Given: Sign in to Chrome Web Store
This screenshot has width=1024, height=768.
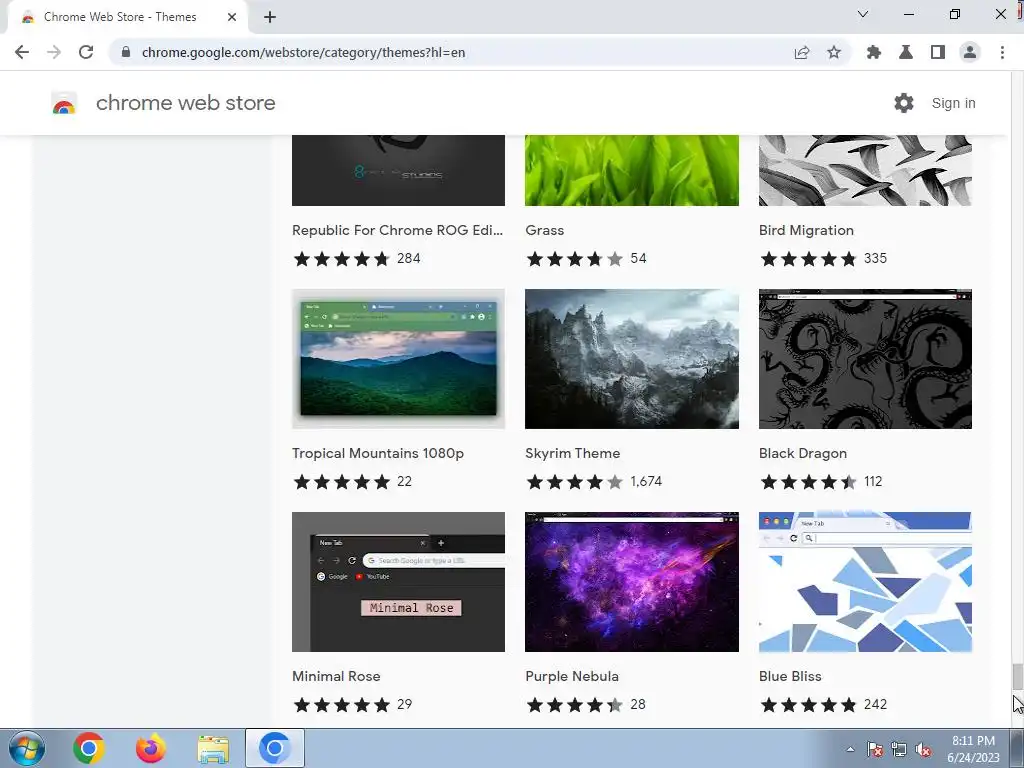Looking at the screenshot, I should [x=953, y=103].
